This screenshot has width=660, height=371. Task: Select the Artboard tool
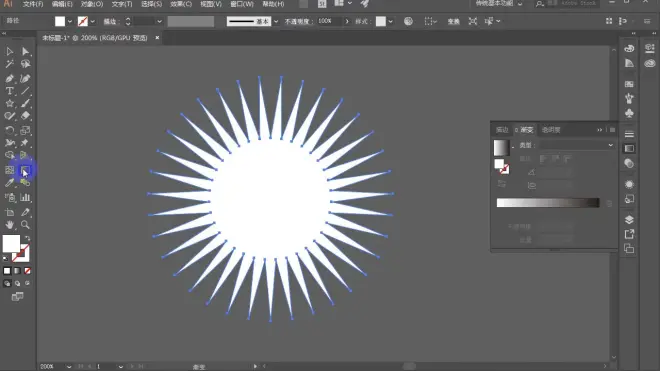point(9,212)
